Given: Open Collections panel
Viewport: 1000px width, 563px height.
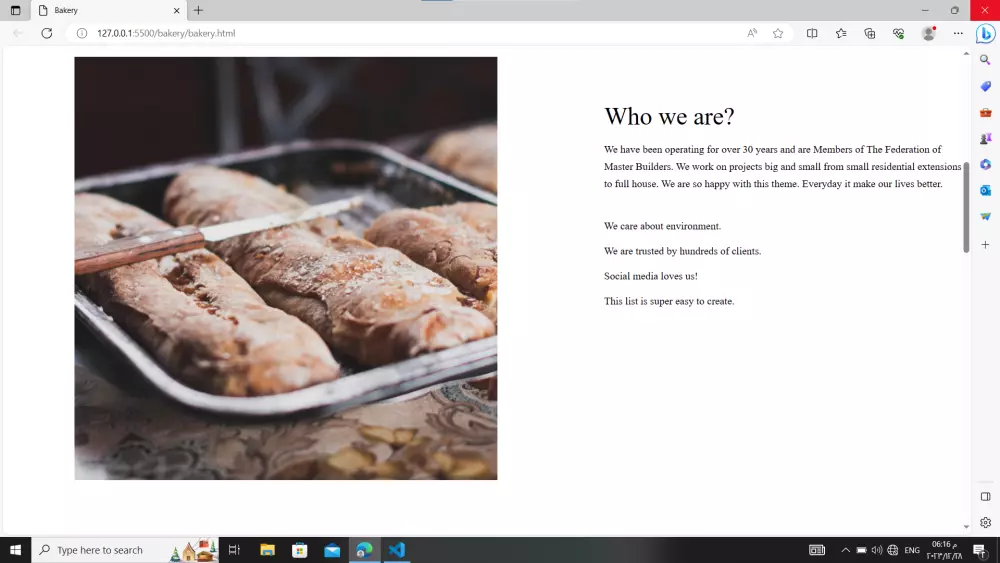Looking at the screenshot, I should click(x=870, y=33).
